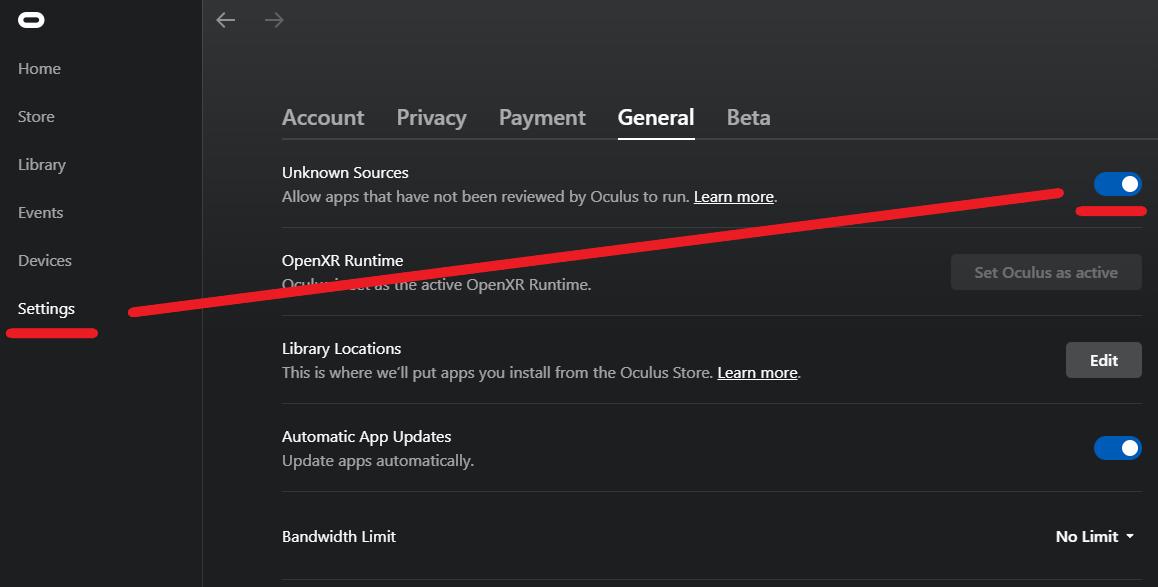Click the Oculus logo icon
Image resolution: width=1158 pixels, height=587 pixels.
tap(31, 20)
